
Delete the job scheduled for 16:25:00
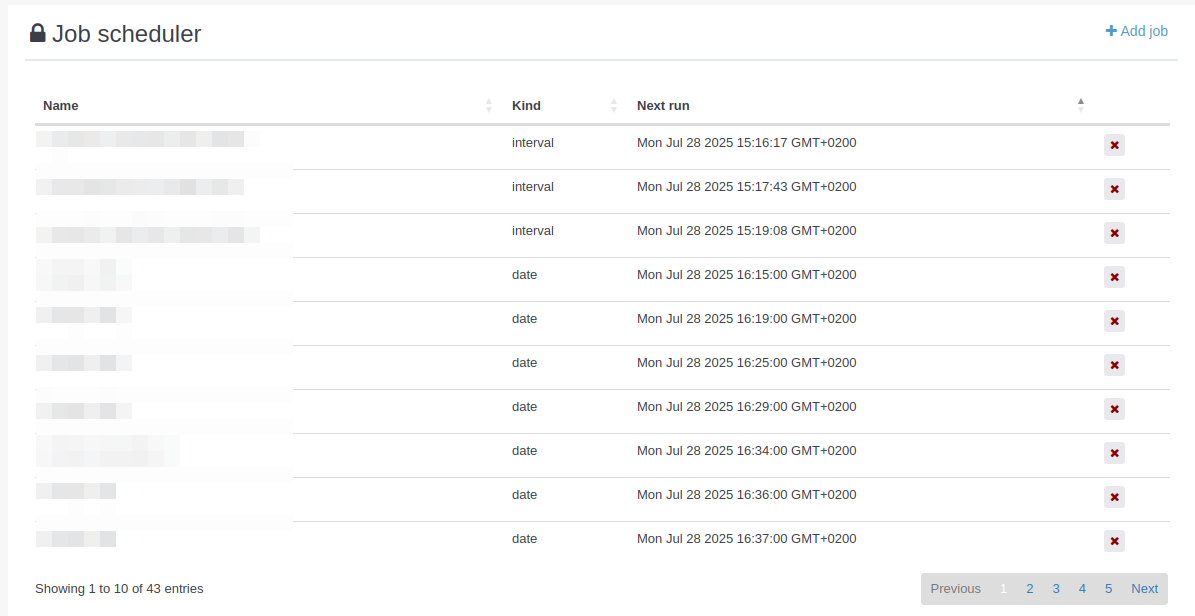[x=1114, y=365]
